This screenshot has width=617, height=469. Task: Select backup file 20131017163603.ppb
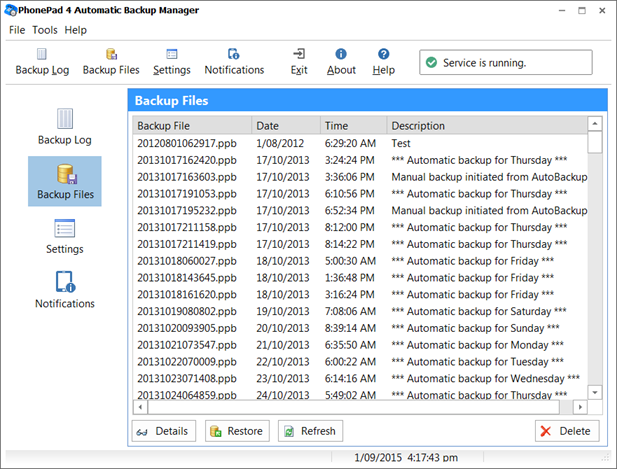187,177
